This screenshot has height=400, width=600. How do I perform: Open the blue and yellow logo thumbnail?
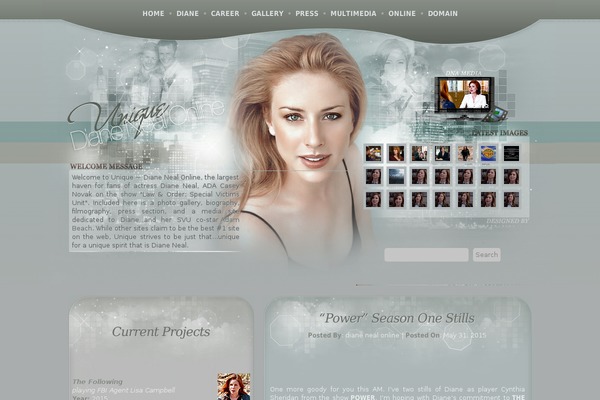[x=488, y=153]
